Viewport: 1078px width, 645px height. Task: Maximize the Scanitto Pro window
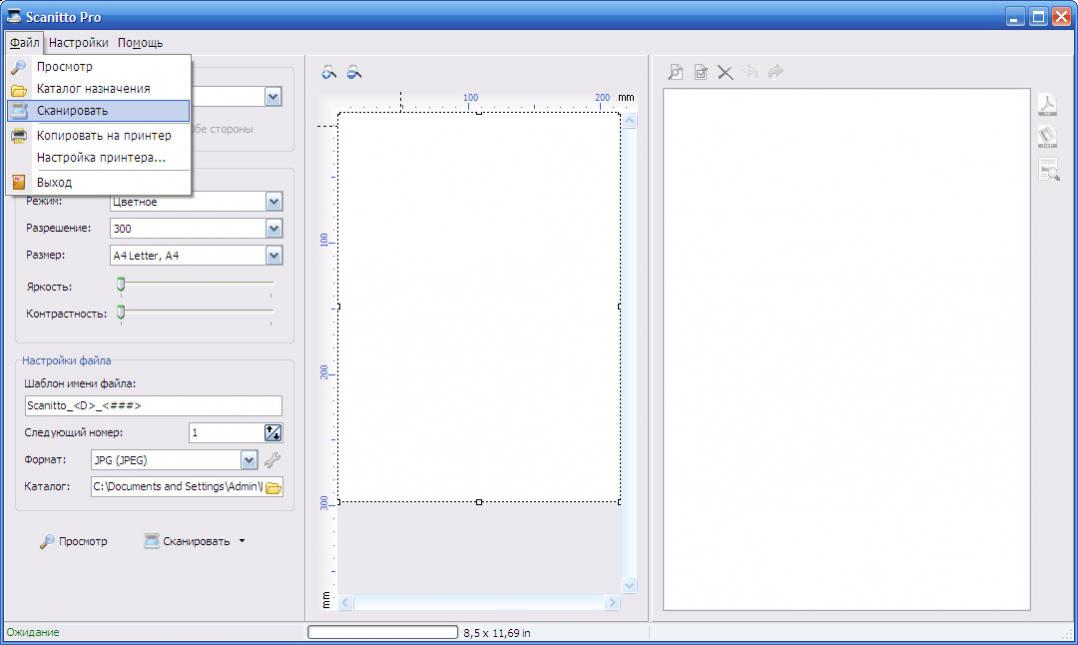tap(1038, 17)
